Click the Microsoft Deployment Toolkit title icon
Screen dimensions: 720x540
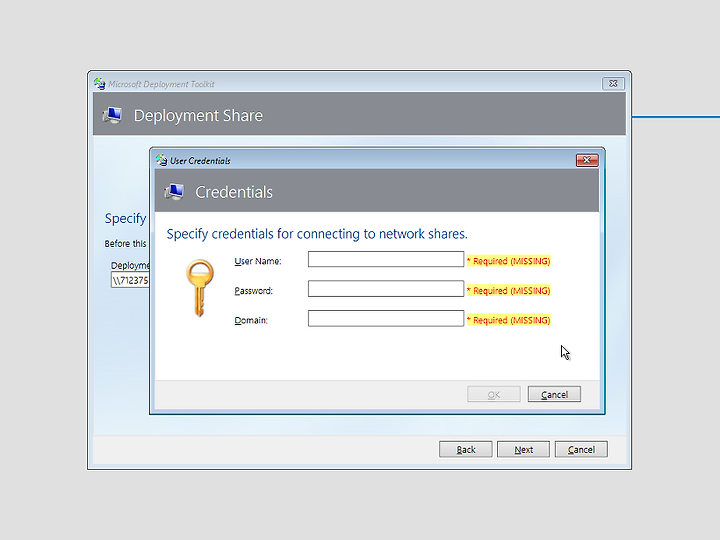100,84
